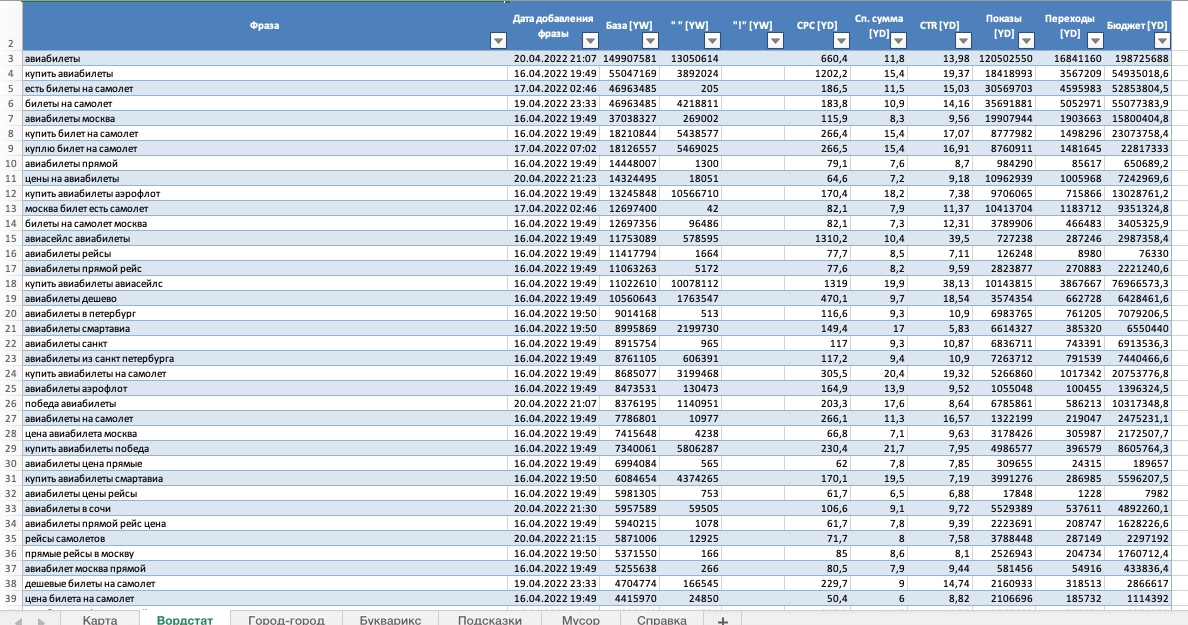Open the Сп. сумма [YD] filter dropdown
The height and width of the screenshot is (625, 1188).
pyautogui.click(x=899, y=40)
